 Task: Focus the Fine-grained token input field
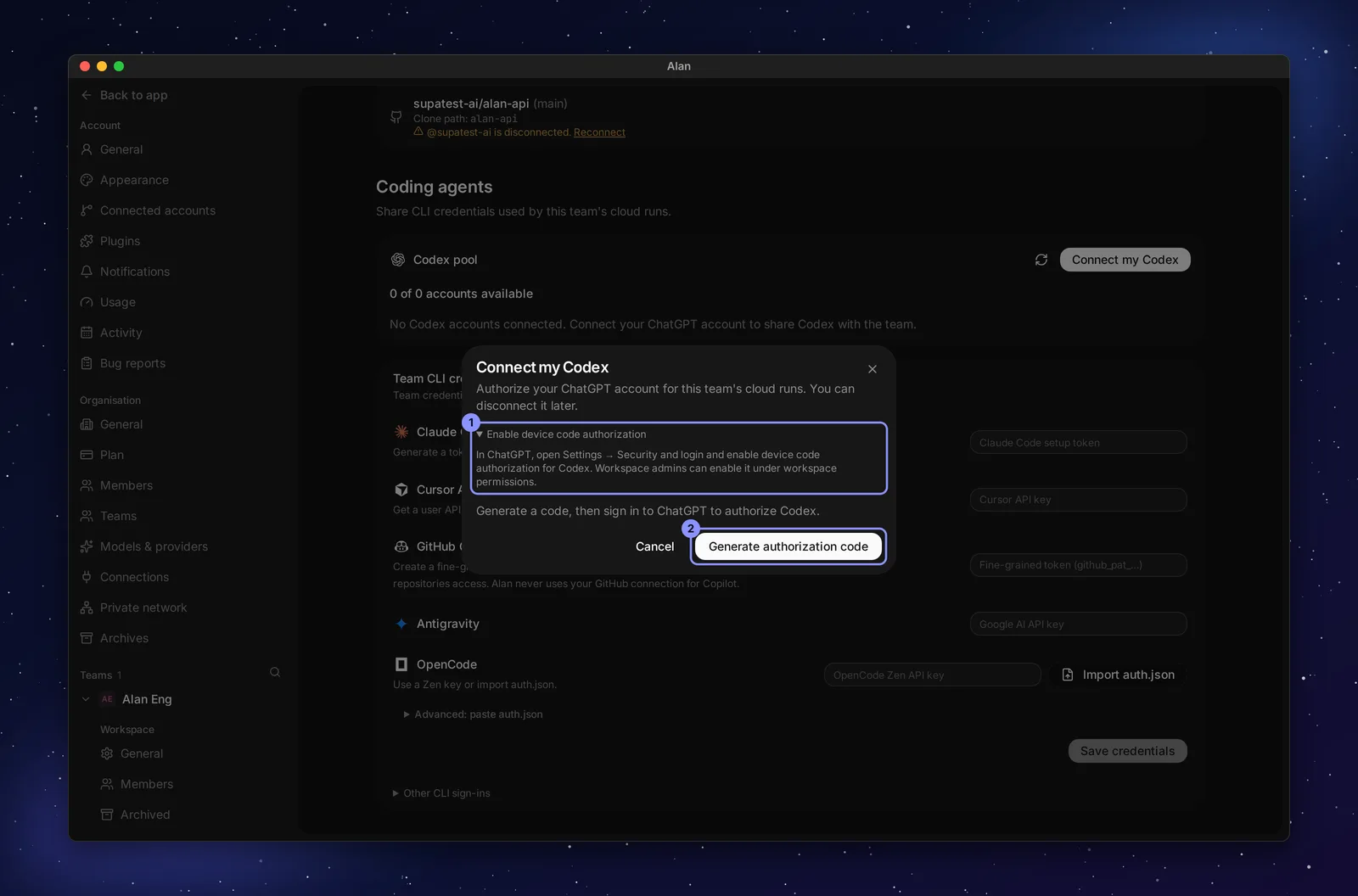pyautogui.click(x=1078, y=565)
